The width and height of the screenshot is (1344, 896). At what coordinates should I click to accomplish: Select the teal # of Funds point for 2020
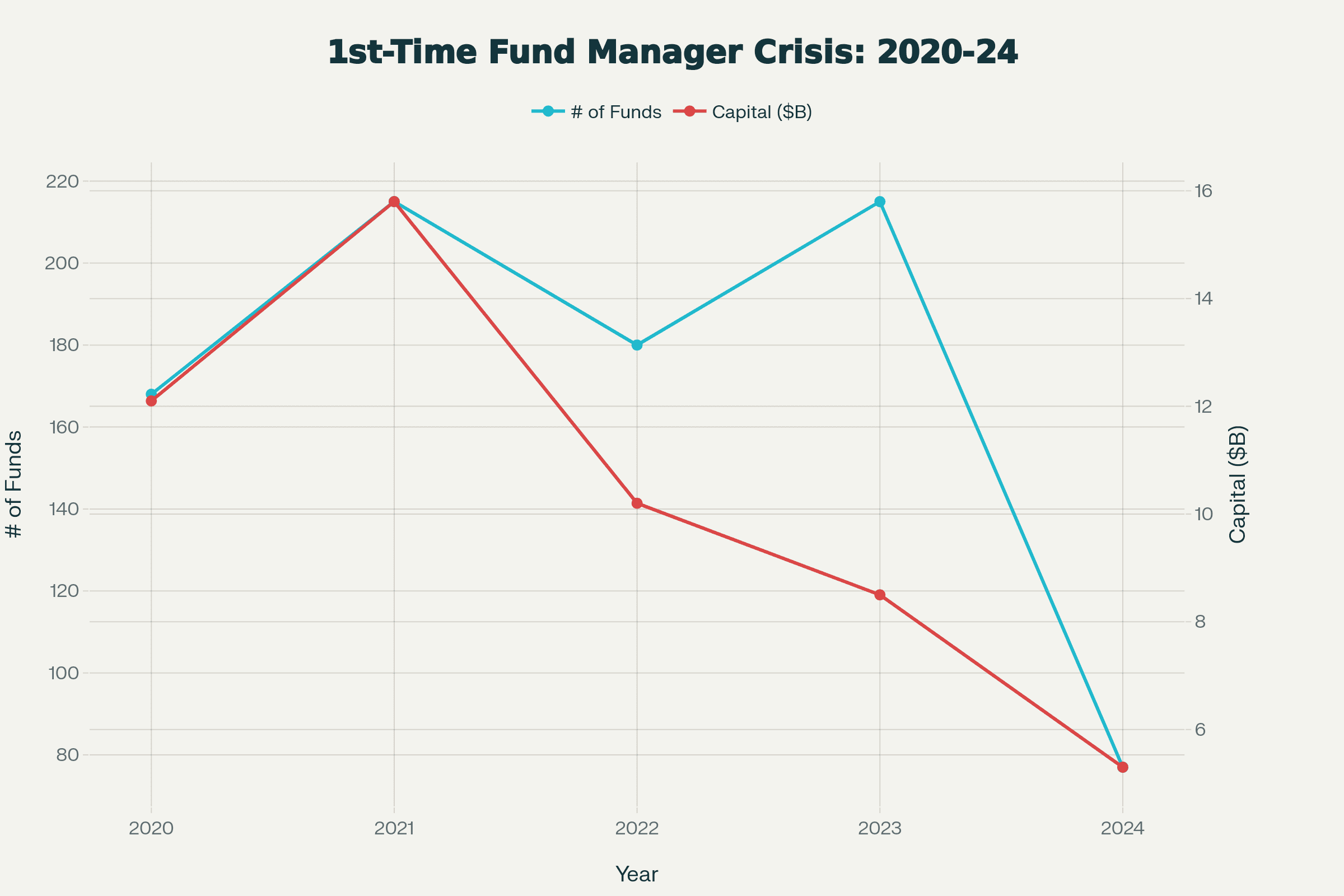click(x=151, y=393)
